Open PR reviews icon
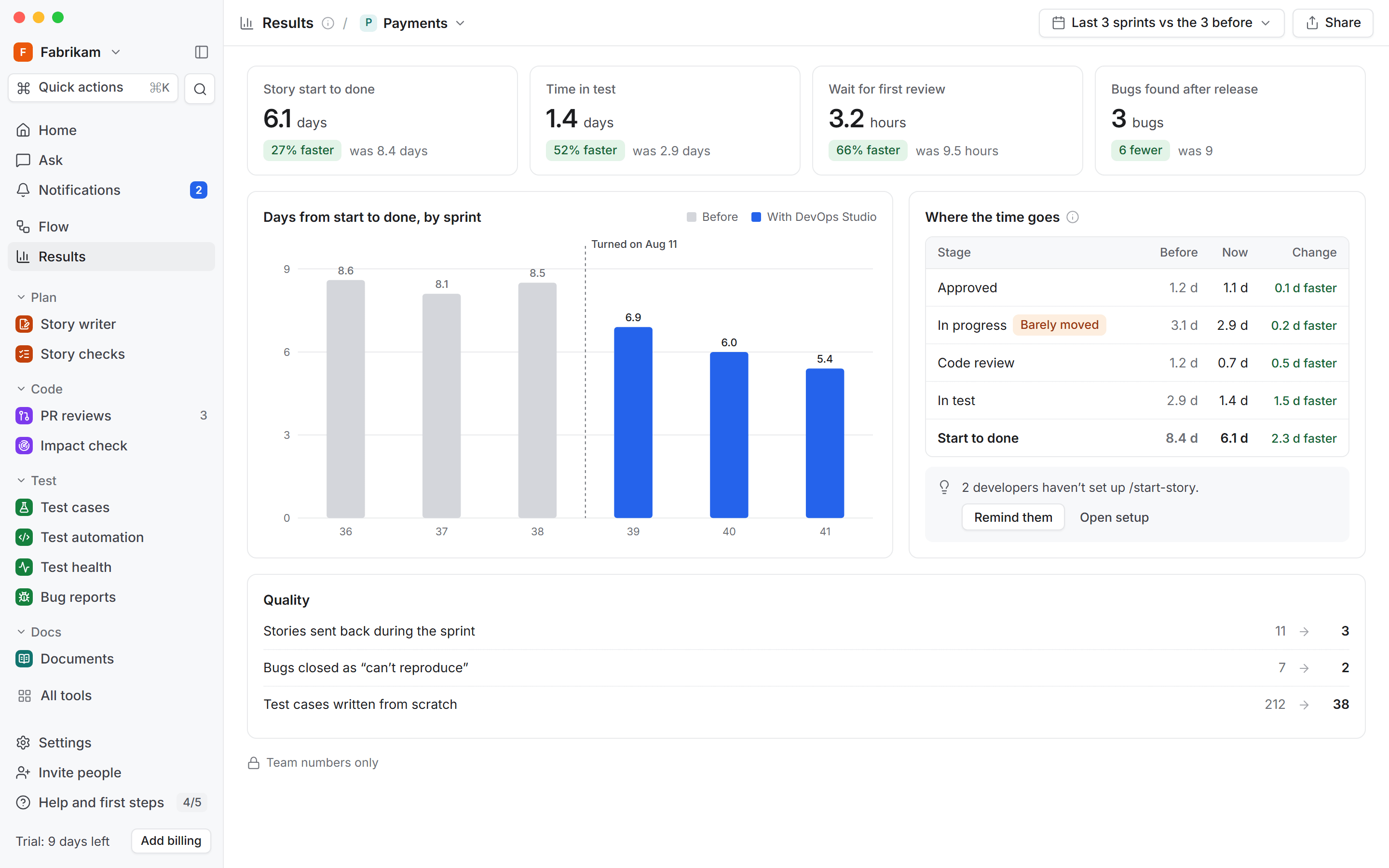 (x=24, y=416)
